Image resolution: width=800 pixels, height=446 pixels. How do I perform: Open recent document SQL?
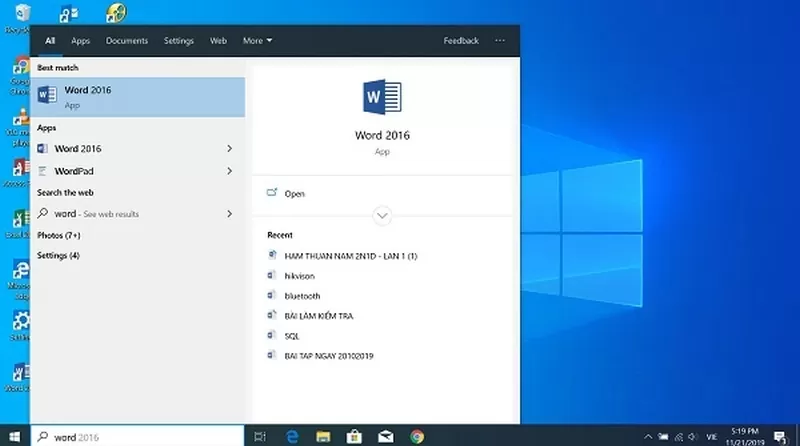[291, 336]
